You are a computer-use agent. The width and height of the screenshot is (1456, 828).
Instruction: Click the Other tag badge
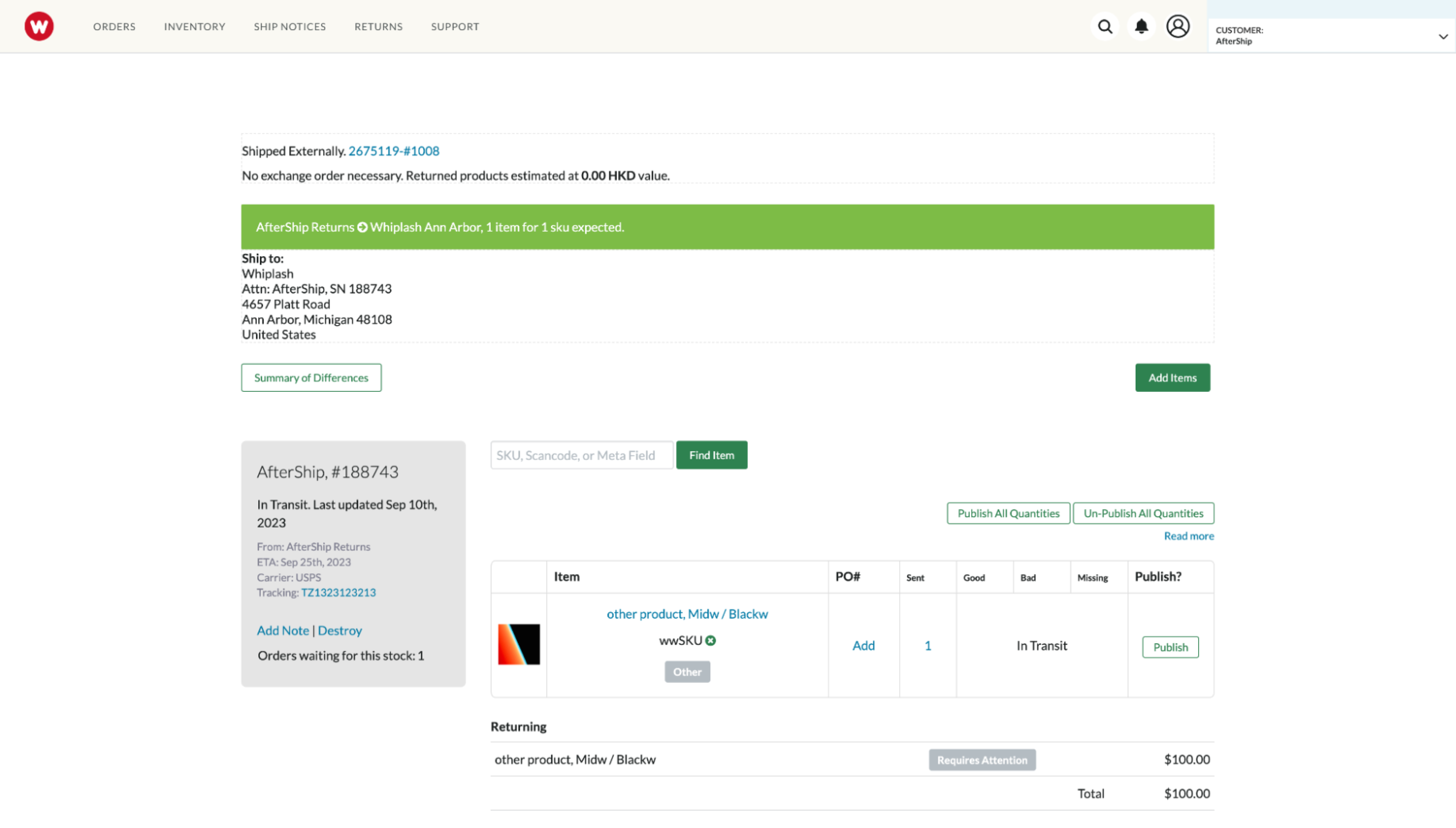(x=687, y=671)
